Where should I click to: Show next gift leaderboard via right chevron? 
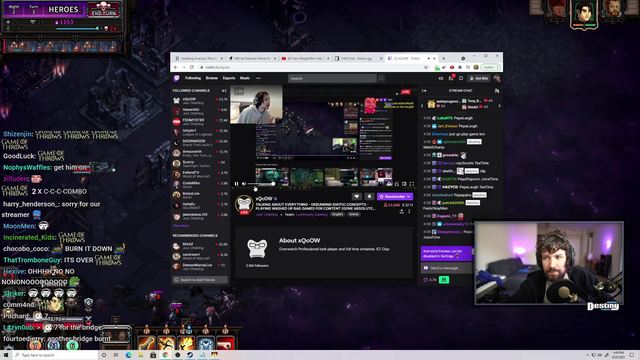499,106
